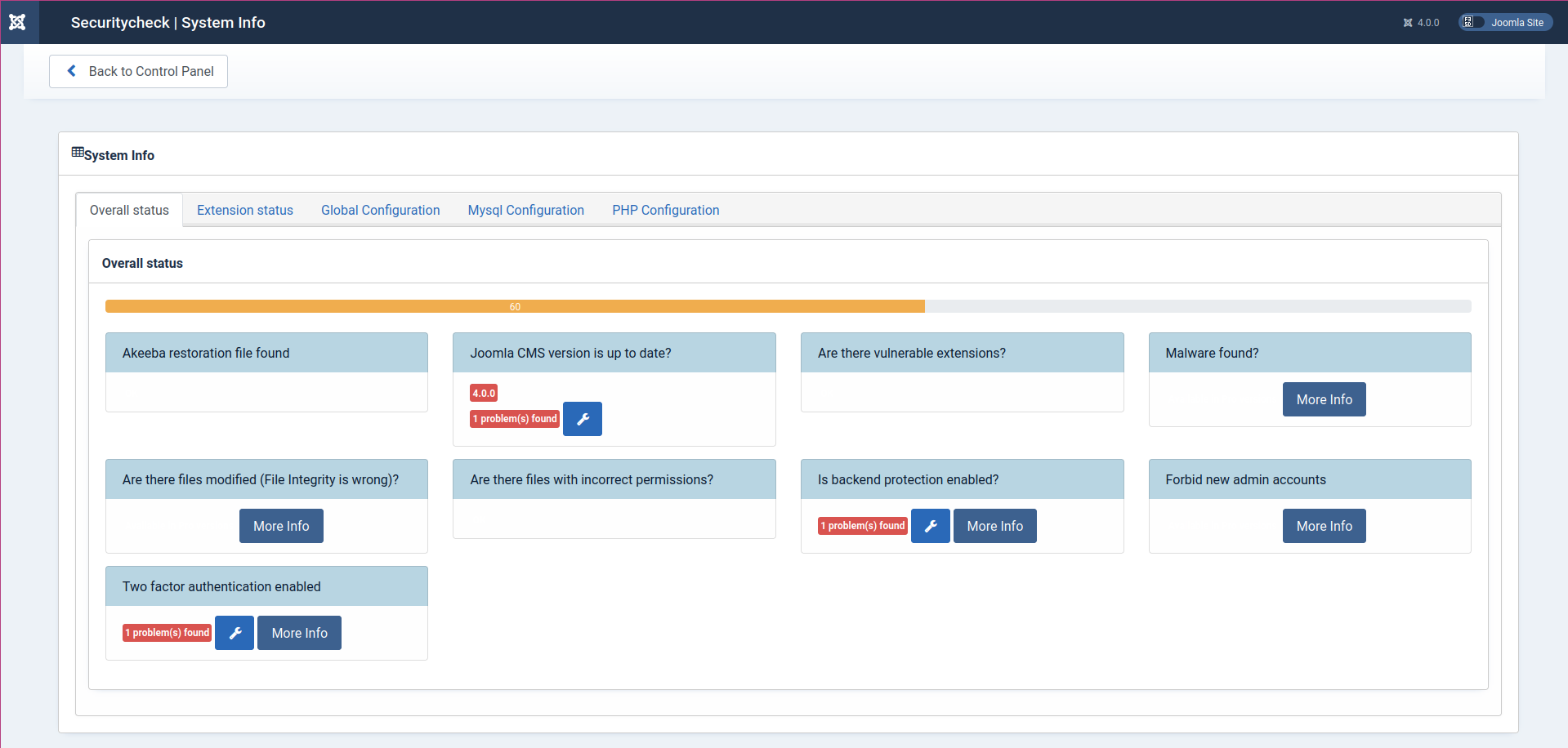The height and width of the screenshot is (748, 1568).
Task: Open the PHP Configuration tab
Action: (664, 210)
